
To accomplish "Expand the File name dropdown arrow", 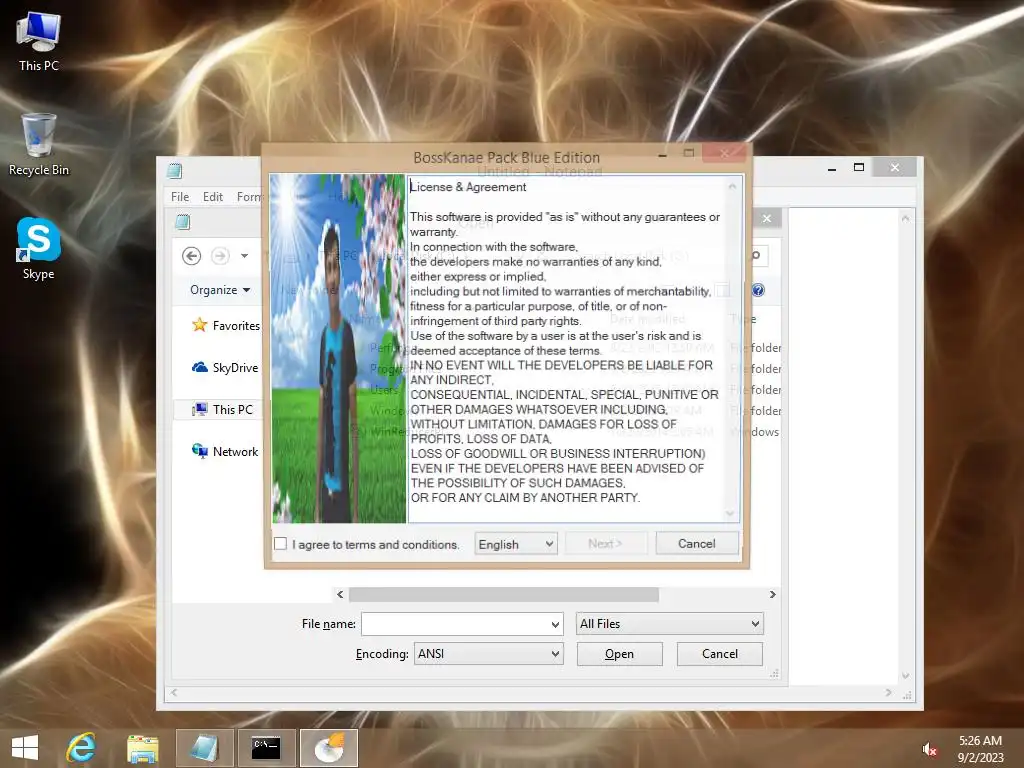I will (555, 624).
